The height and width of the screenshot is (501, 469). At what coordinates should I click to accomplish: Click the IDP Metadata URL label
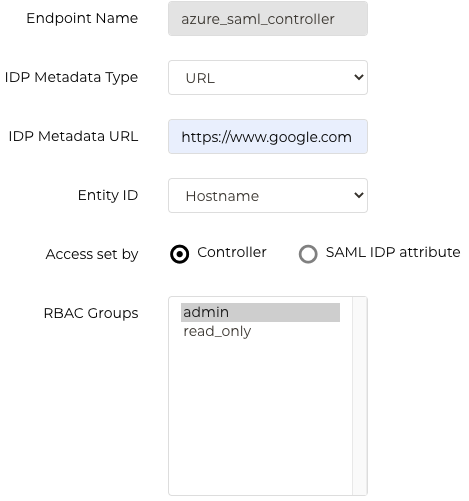[x=73, y=136]
